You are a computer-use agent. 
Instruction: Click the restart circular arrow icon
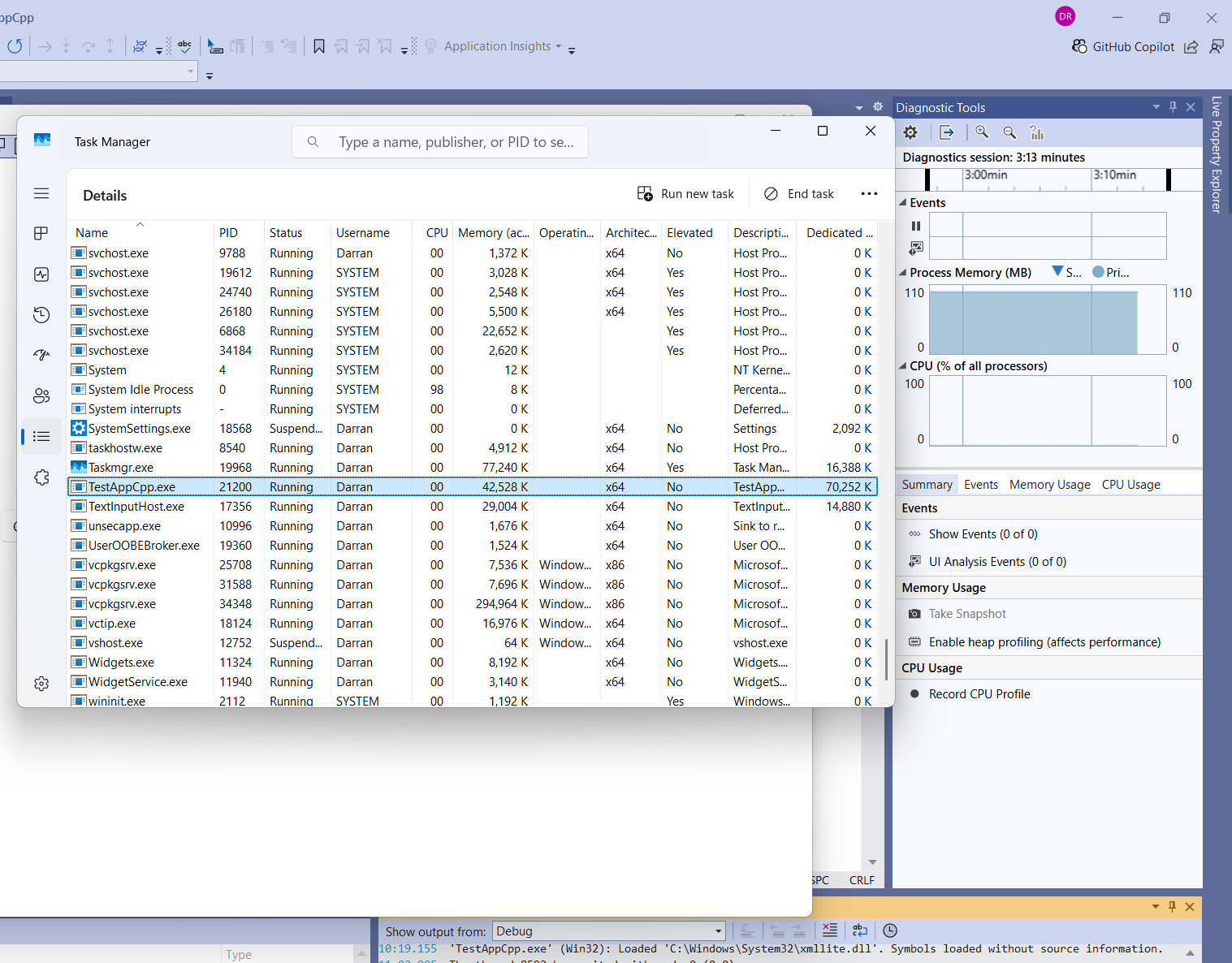click(15, 46)
